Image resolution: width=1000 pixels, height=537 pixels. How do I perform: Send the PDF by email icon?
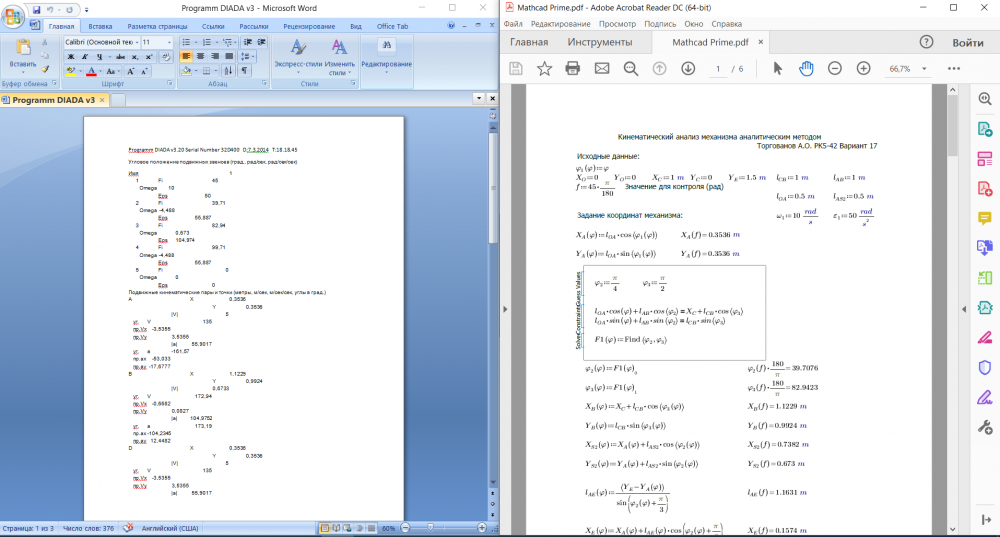[601, 69]
